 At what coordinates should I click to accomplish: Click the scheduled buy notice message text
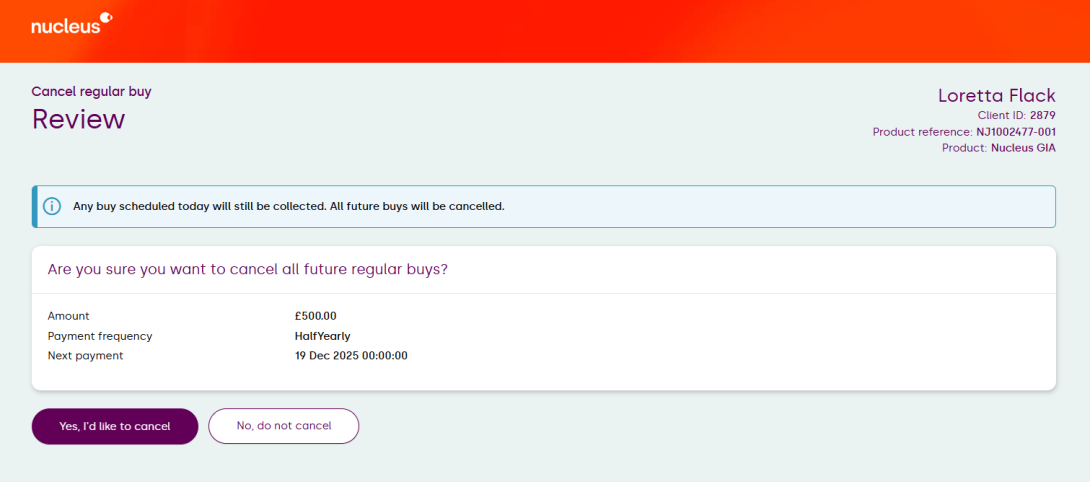pyautogui.click(x=288, y=207)
